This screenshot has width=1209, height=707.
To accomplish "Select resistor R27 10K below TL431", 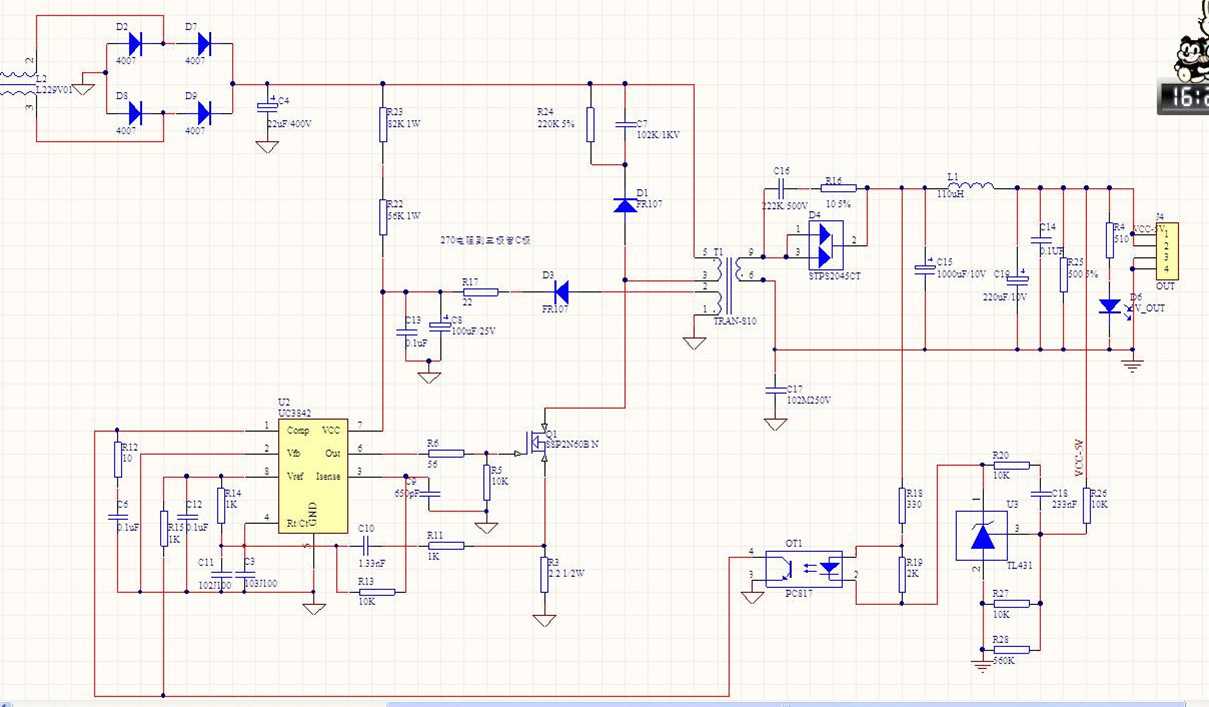I will point(1010,603).
